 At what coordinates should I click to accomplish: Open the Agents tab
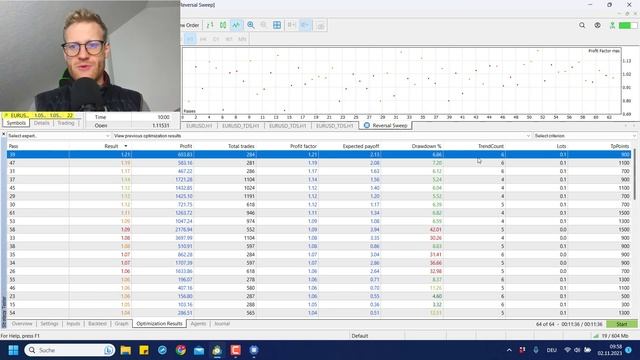198,324
